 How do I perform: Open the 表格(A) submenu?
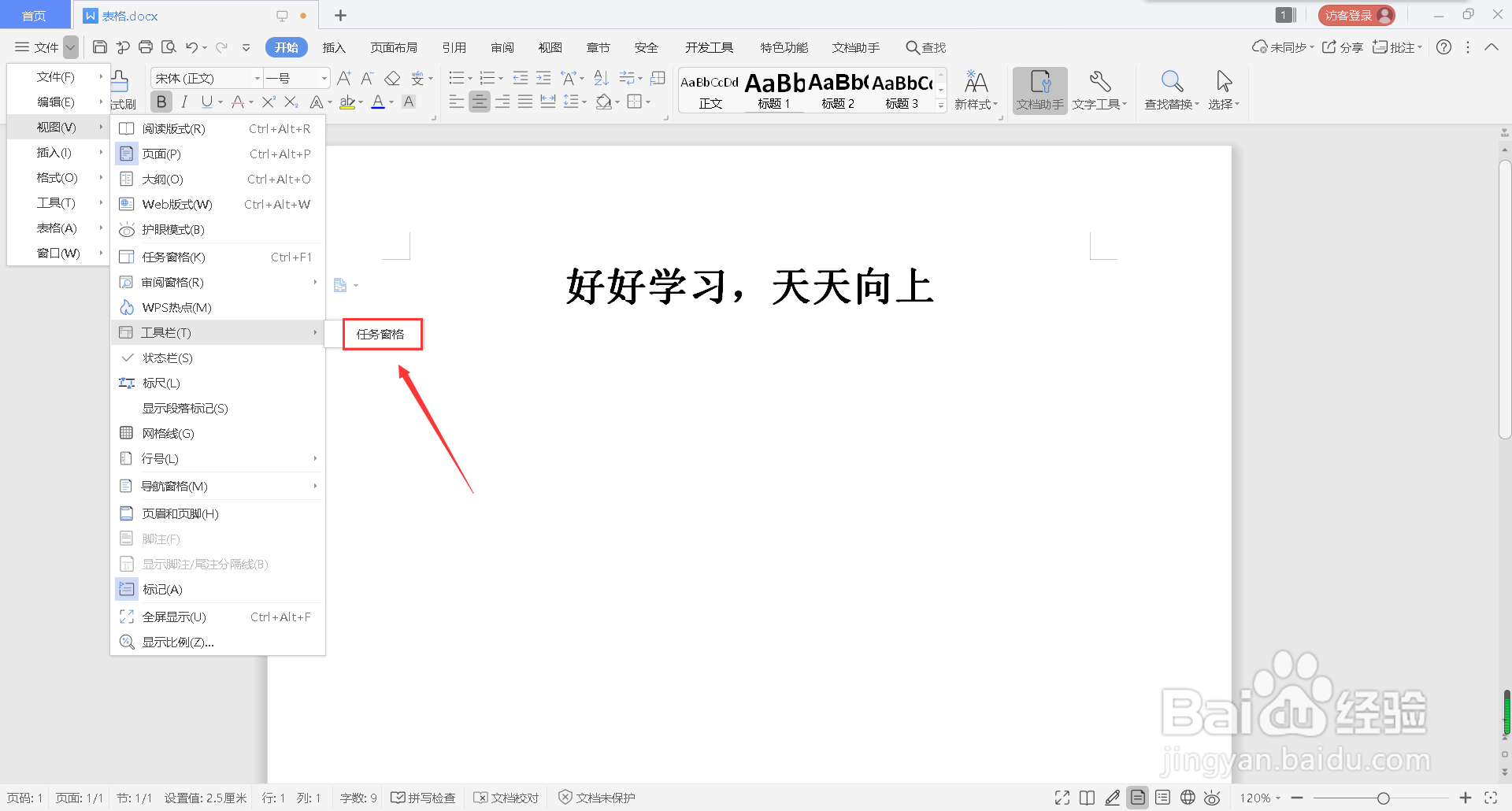coord(55,228)
